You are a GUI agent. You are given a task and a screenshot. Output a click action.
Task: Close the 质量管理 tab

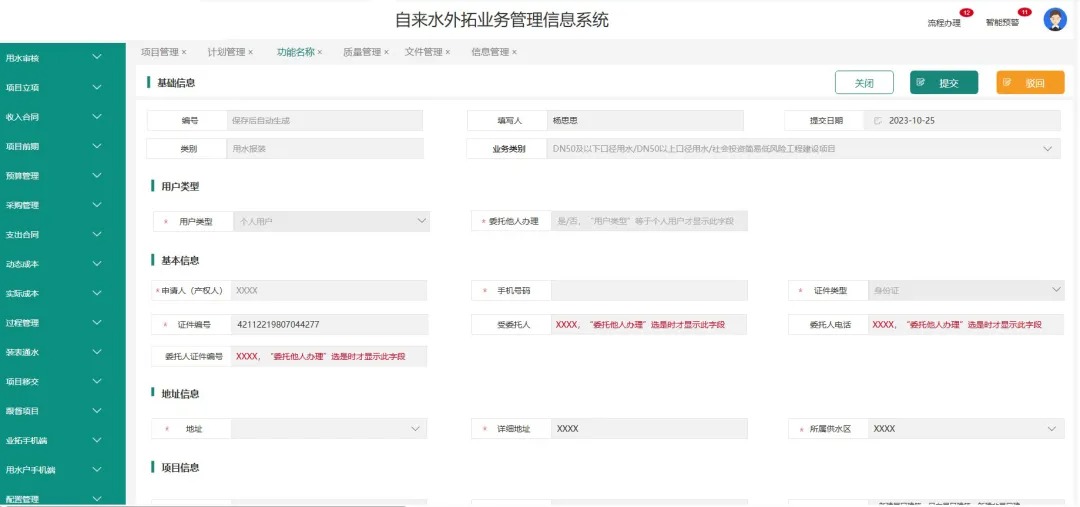tap(386, 52)
